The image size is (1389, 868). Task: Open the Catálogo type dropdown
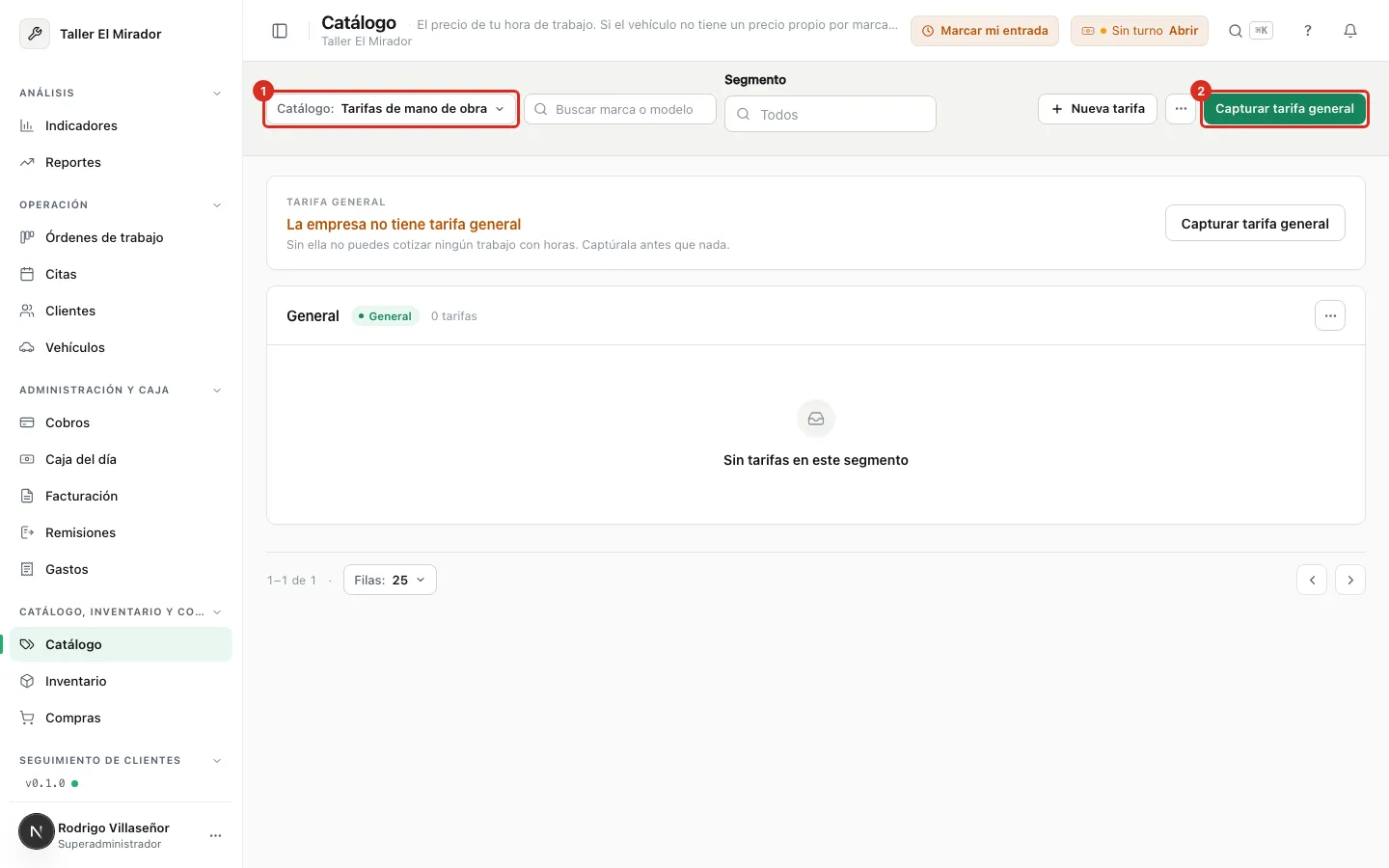(x=391, y=109)
